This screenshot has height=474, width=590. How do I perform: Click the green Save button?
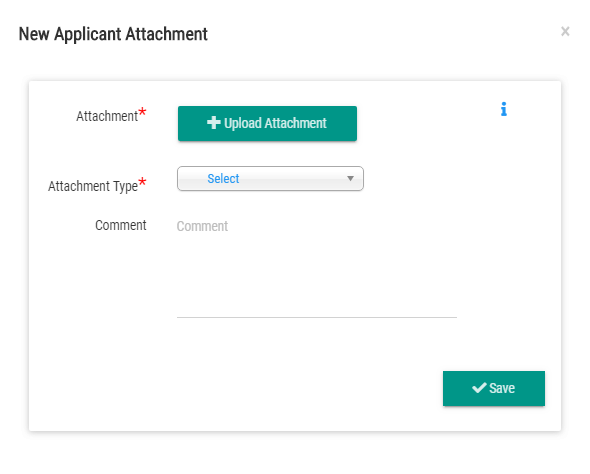click(494, 388)
